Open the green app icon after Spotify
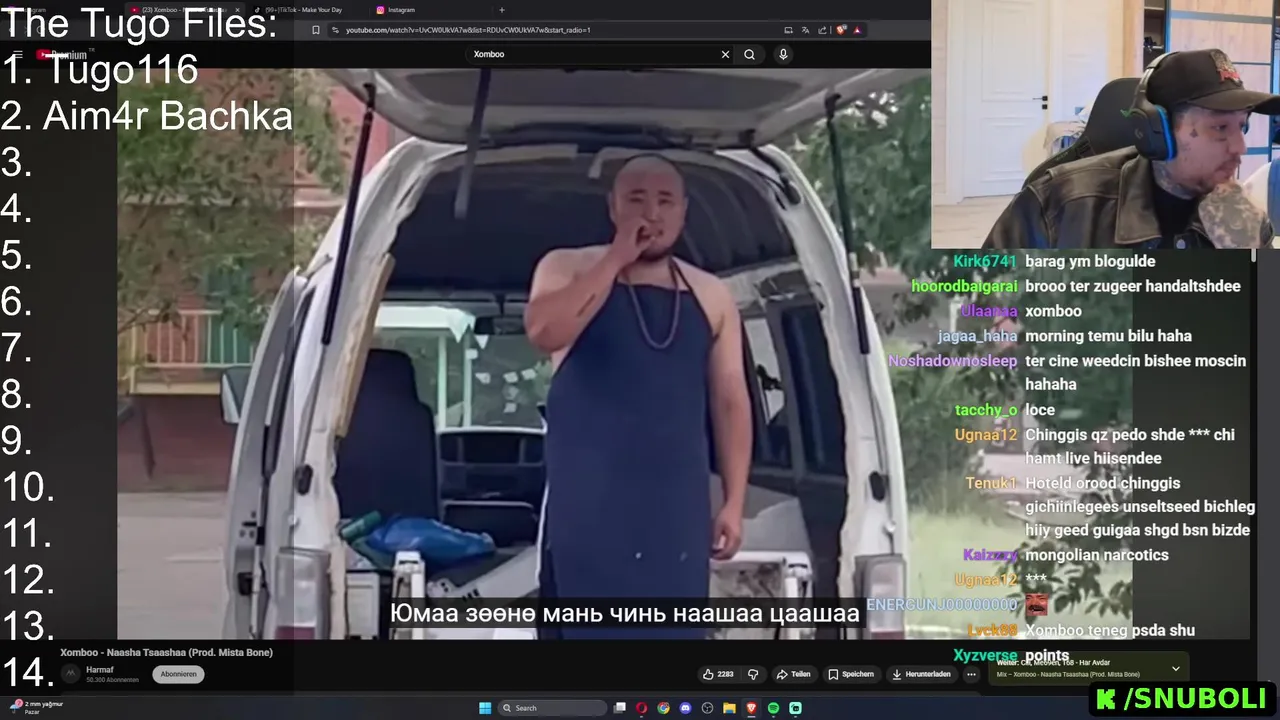 tap(796, 708)
